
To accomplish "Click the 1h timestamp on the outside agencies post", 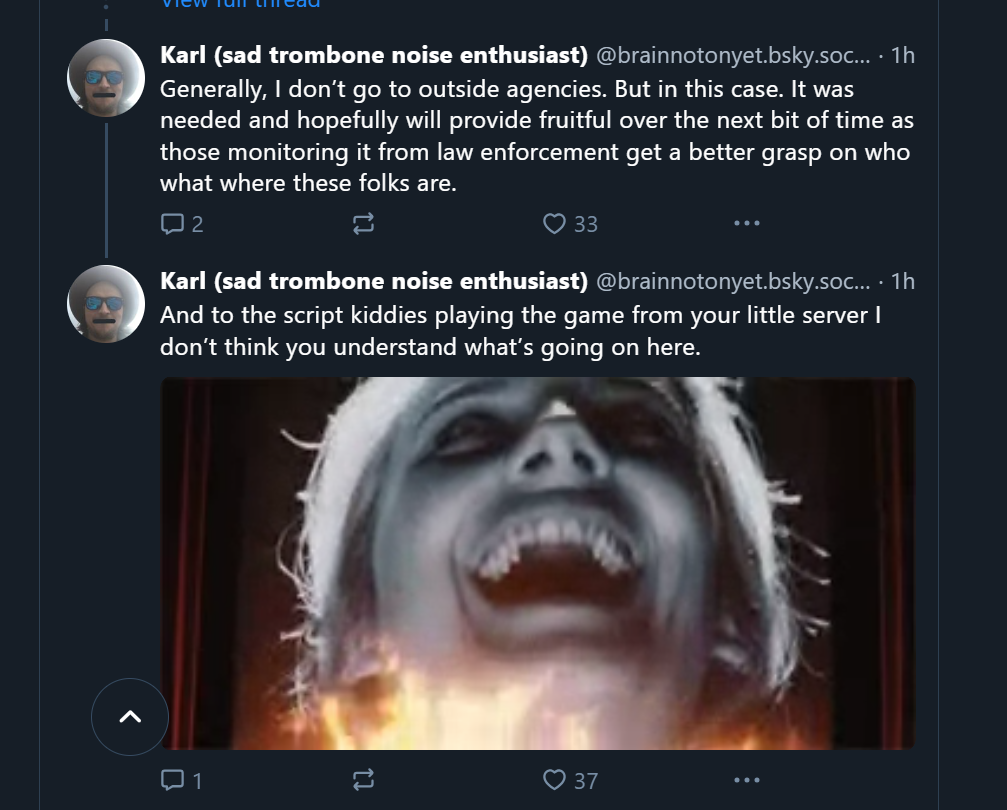I will (902, 55).
